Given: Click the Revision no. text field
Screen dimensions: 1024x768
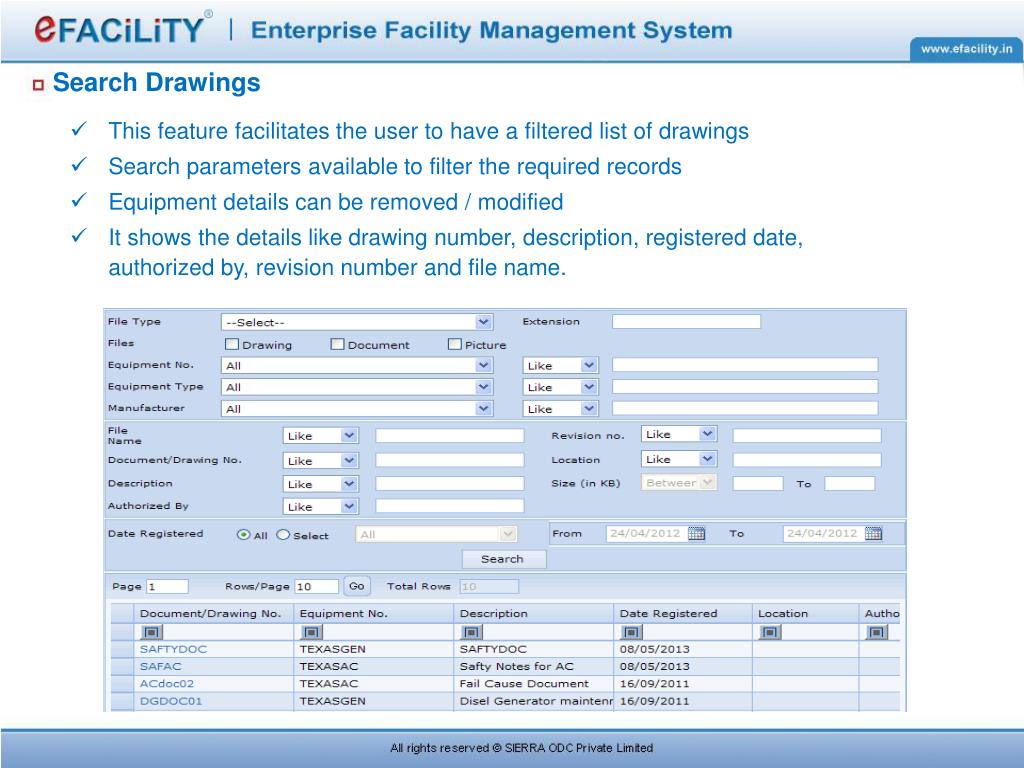Looking at the screenshot, I should point(807,436).
